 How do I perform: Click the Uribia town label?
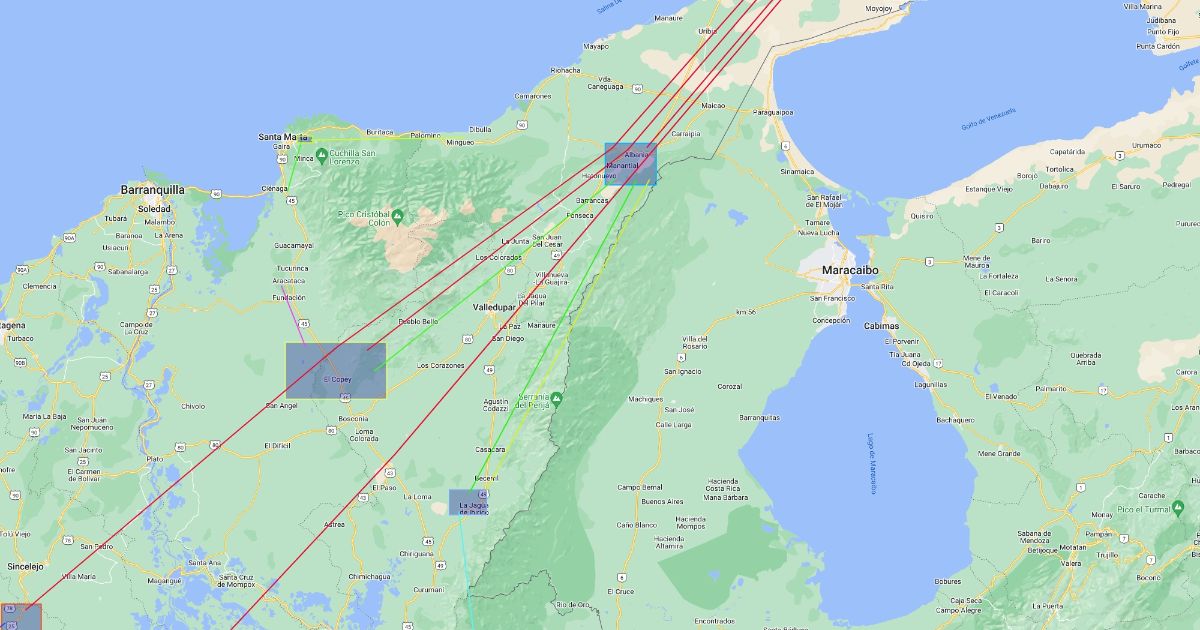707,31
